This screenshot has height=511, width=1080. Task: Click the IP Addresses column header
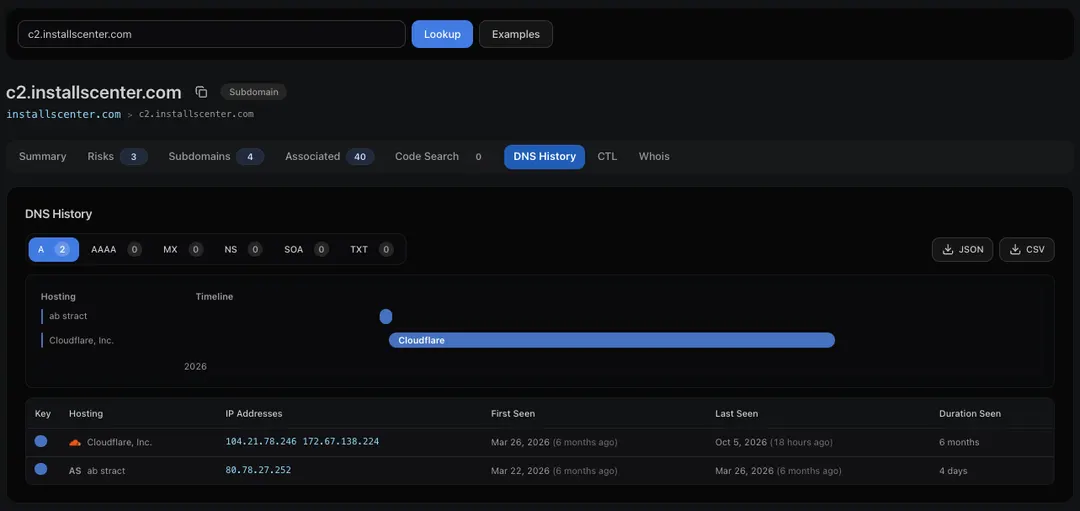pos(253,413)
